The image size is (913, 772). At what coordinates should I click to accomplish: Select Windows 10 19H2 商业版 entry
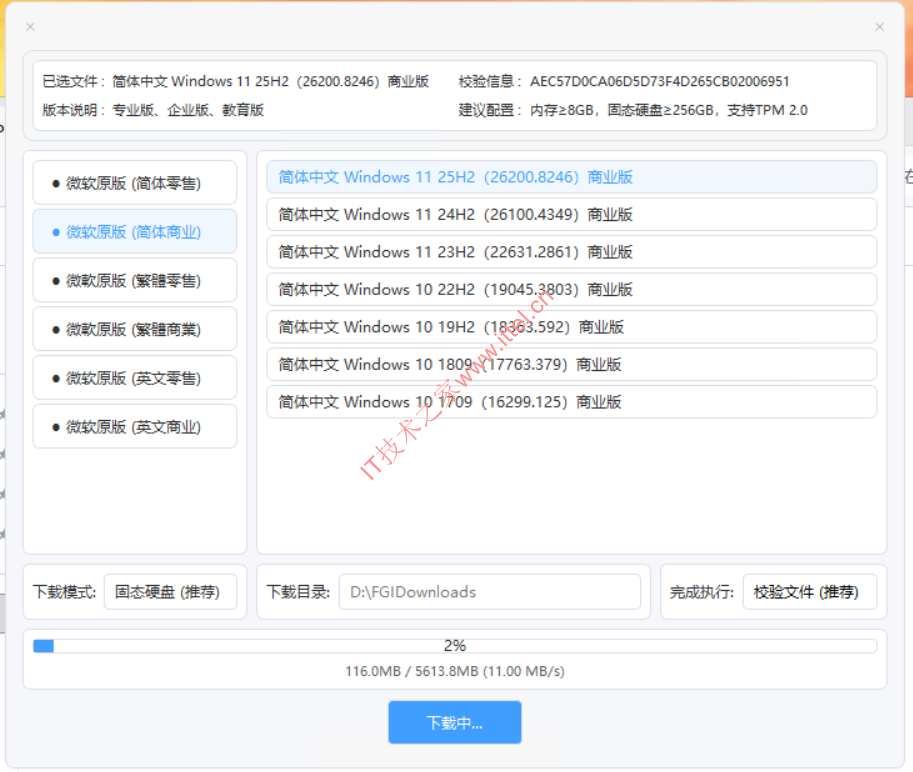coord(571,327)
